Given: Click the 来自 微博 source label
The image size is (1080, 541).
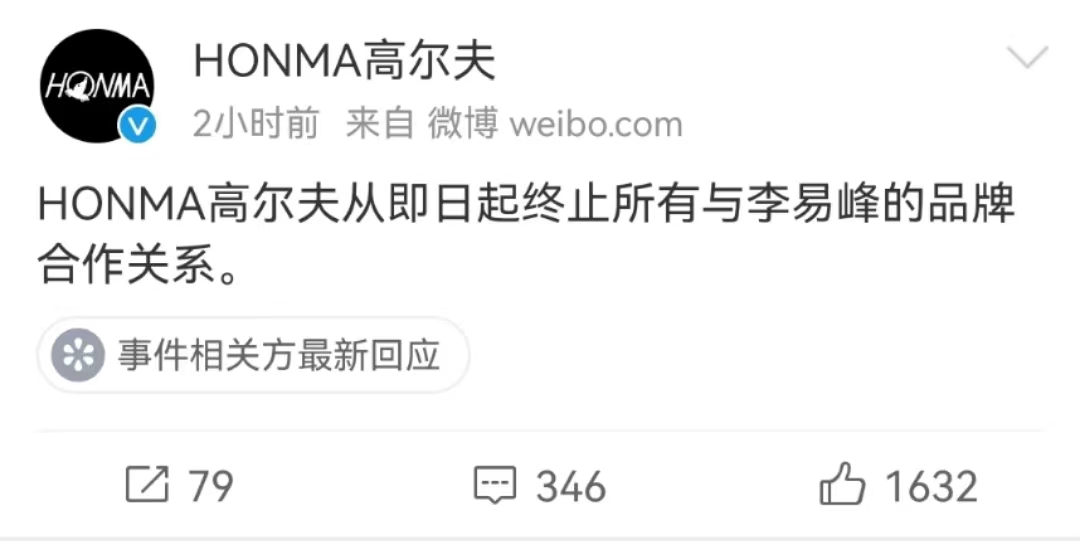Looking at the screenshot, I should tap(422, 124).
